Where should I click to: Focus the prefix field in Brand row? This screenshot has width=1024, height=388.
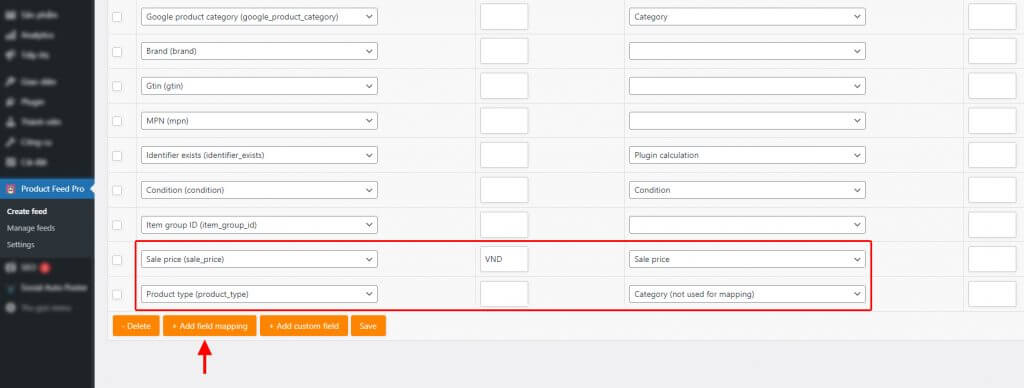[x=504, y=51]
